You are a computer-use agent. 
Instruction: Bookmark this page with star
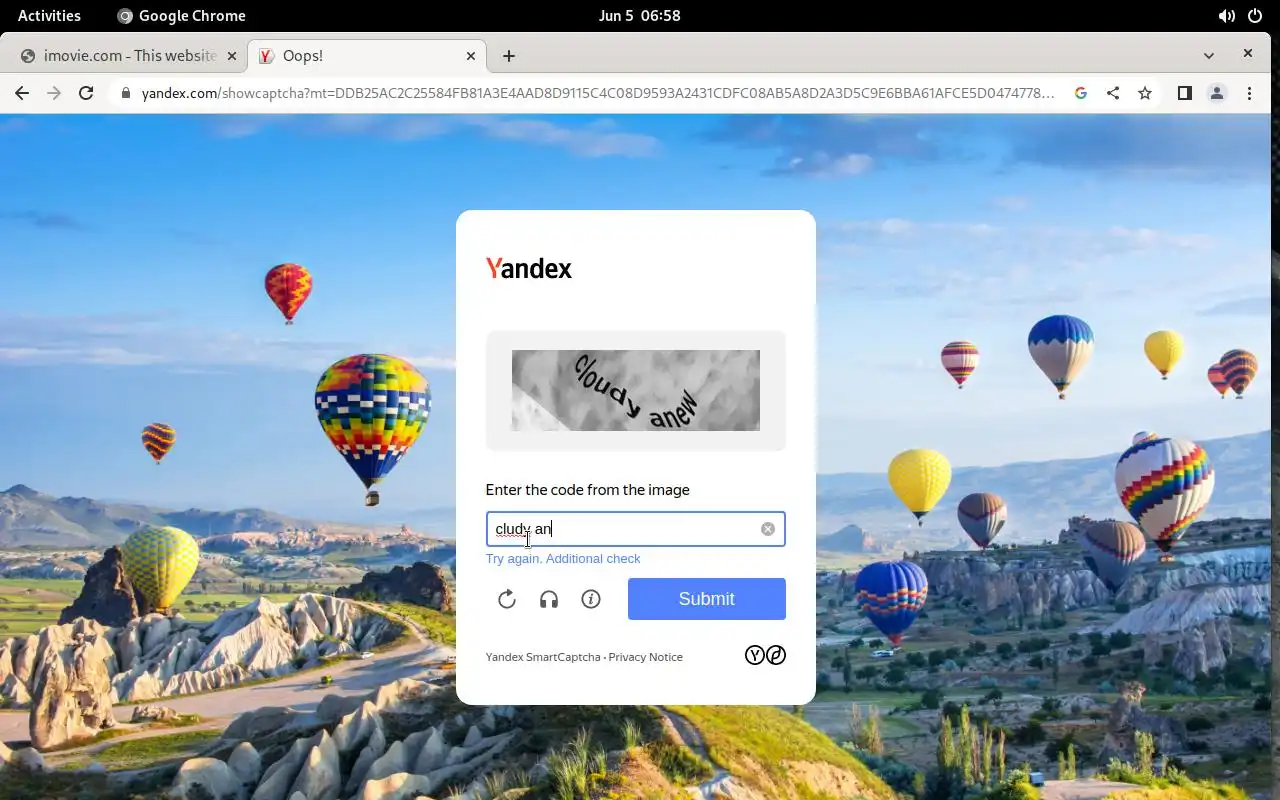(1145, 93)
